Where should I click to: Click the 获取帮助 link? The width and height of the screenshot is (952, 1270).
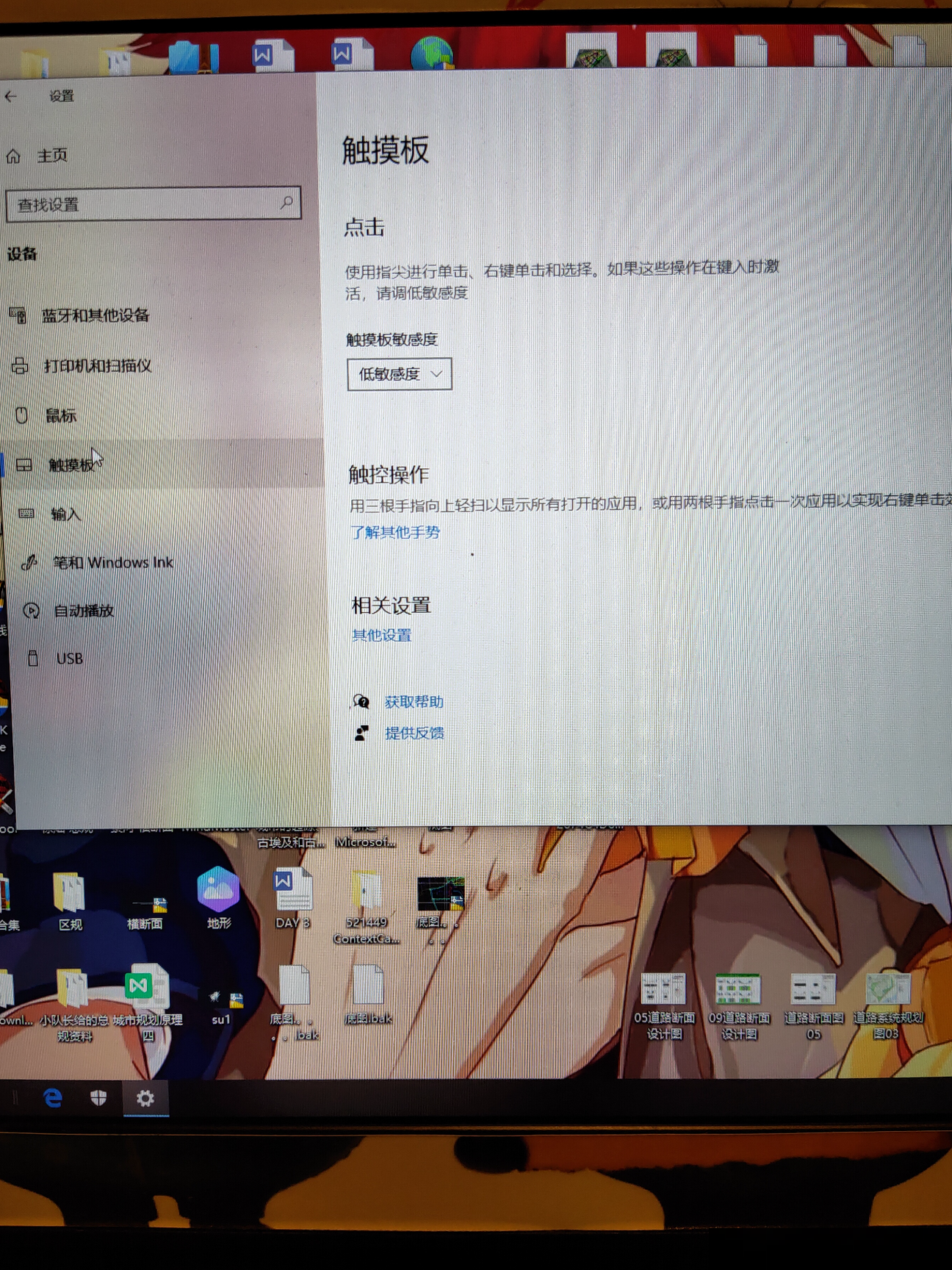pyautogui.click(x=414, y=702)
